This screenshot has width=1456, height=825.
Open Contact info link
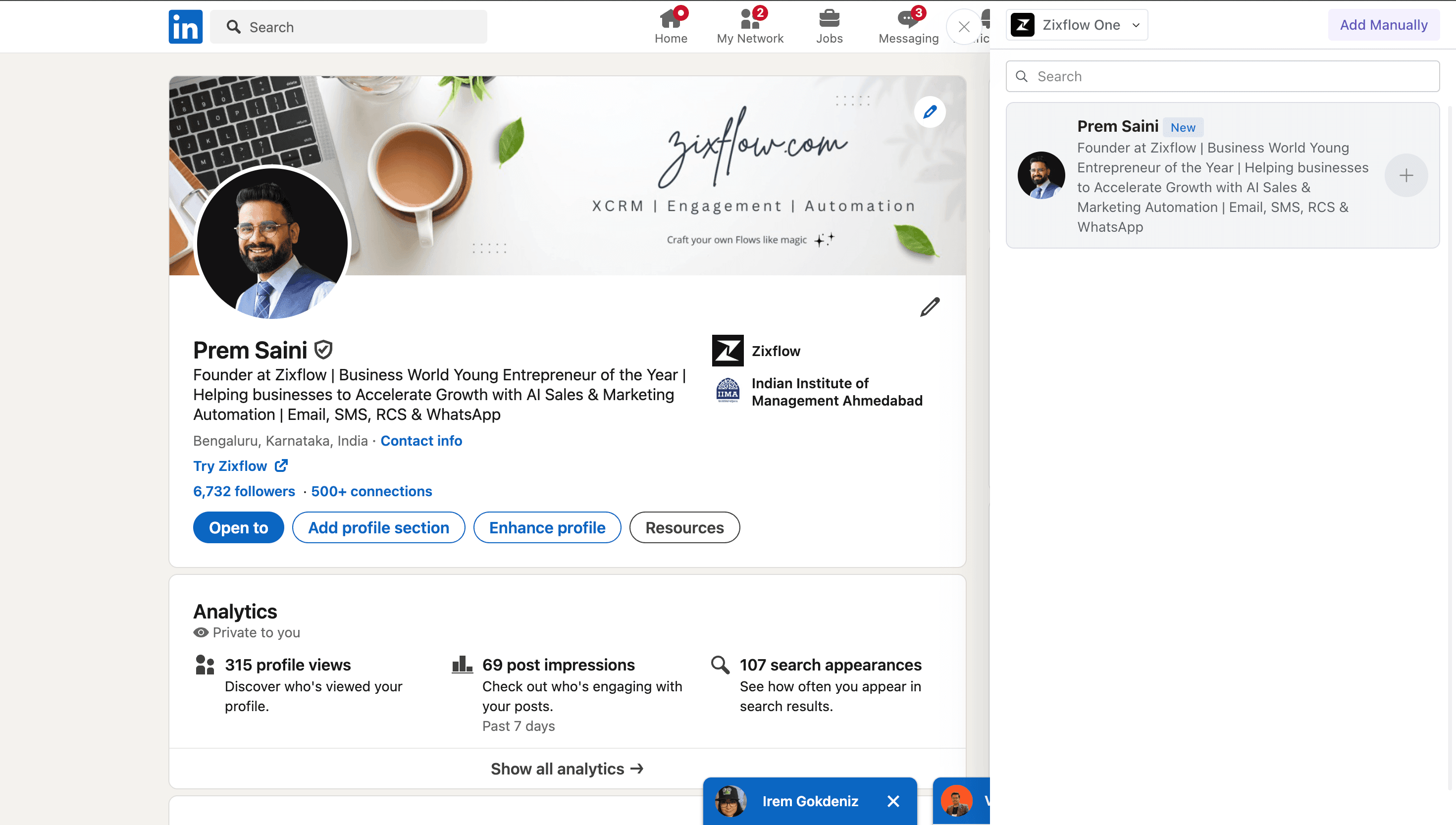(x=421, y=441)
